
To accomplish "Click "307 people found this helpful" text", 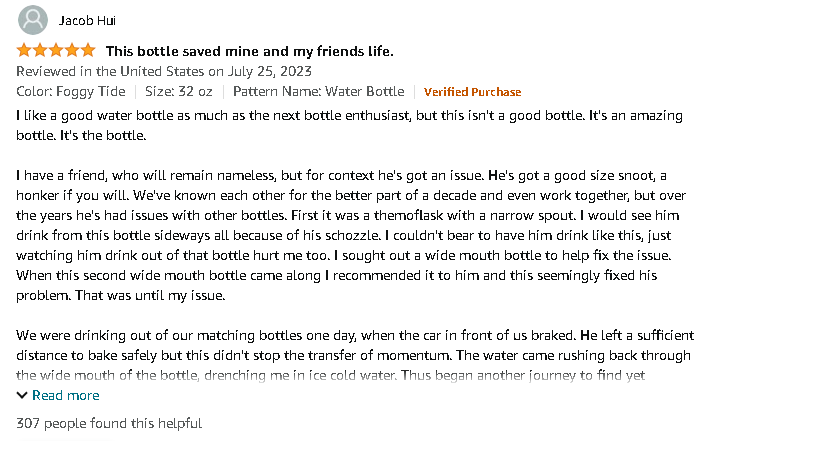I will click(109, 424).
